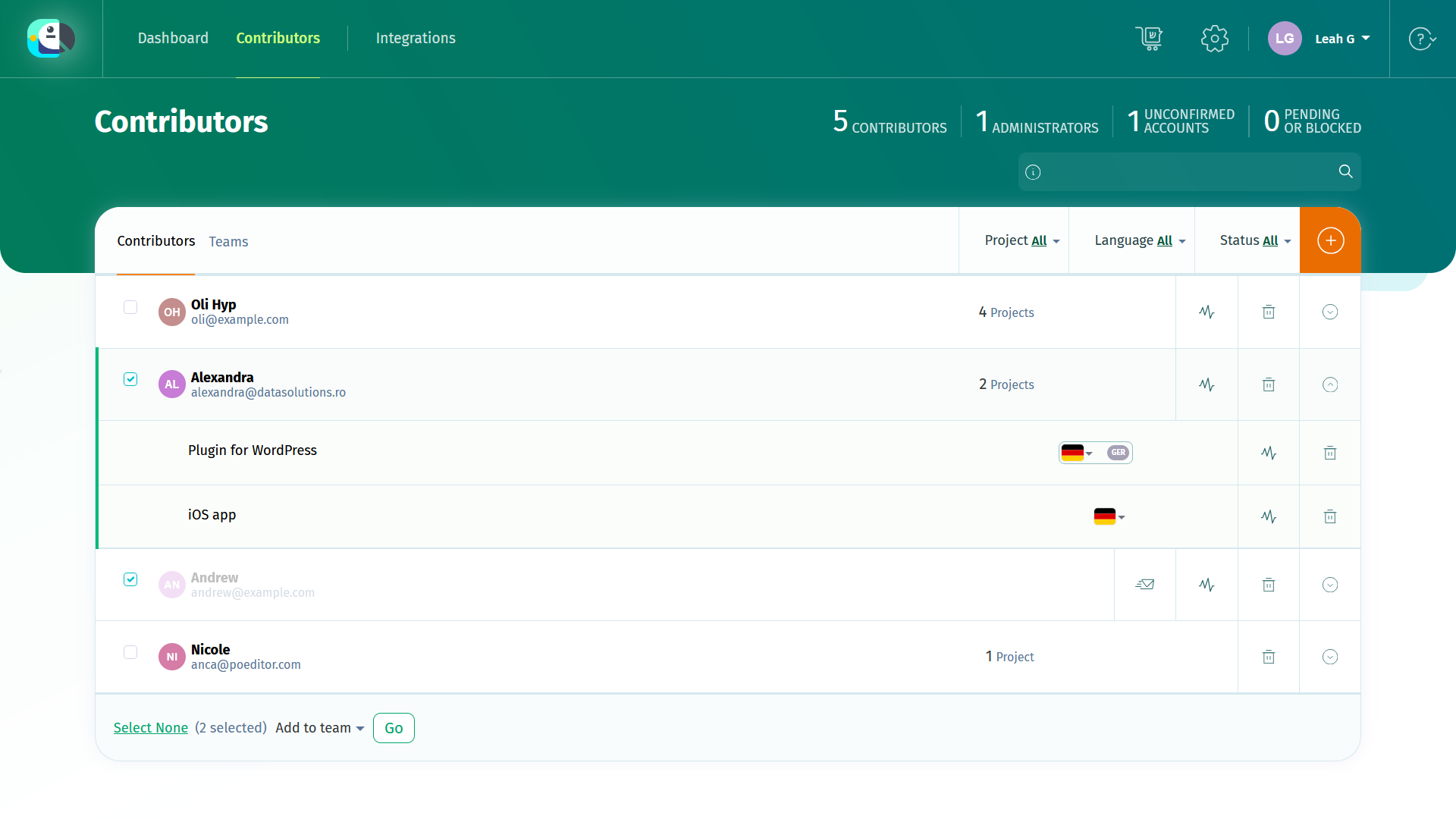This screenshot has height=819, width=1456.
Task: Click the GER badge in Plugin for WordPress
Action: pyautogui.click(x=1119, y=453)
